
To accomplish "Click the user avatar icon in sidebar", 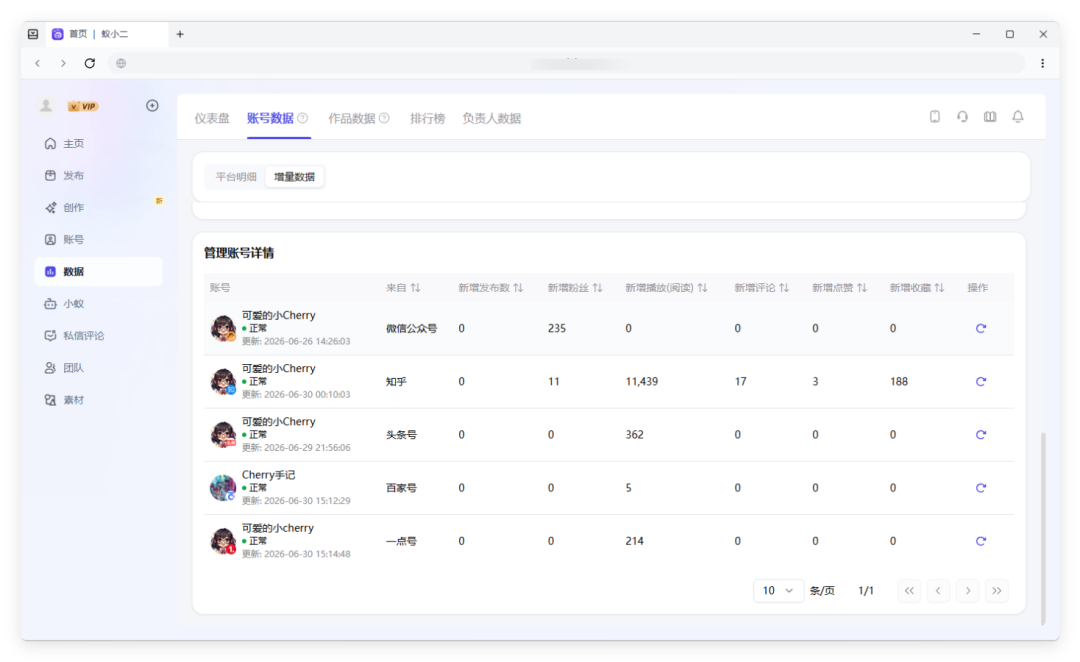I will tap(46, 105).
